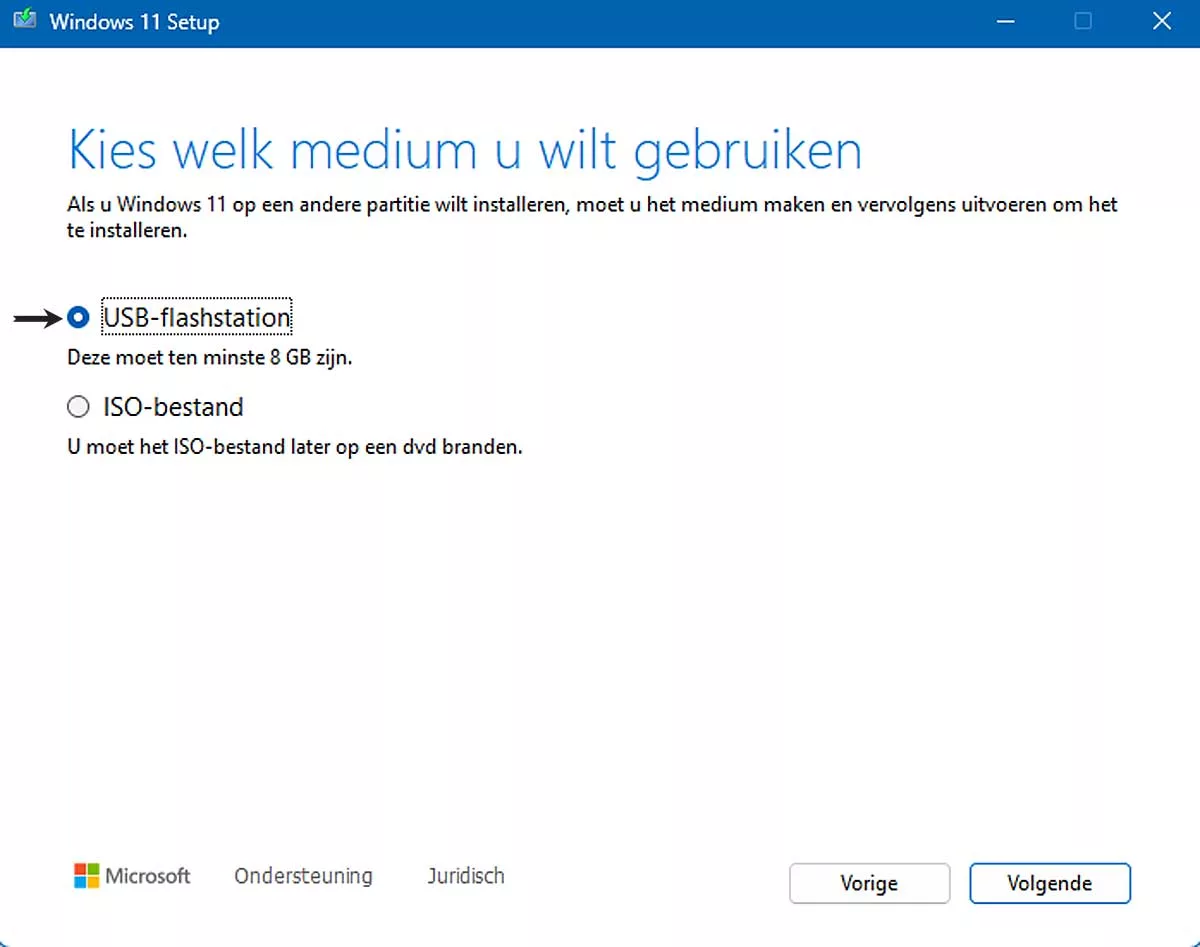Select the USB-flashstation radio button
Screen dimensions: 1200x947
click(78, 319)
